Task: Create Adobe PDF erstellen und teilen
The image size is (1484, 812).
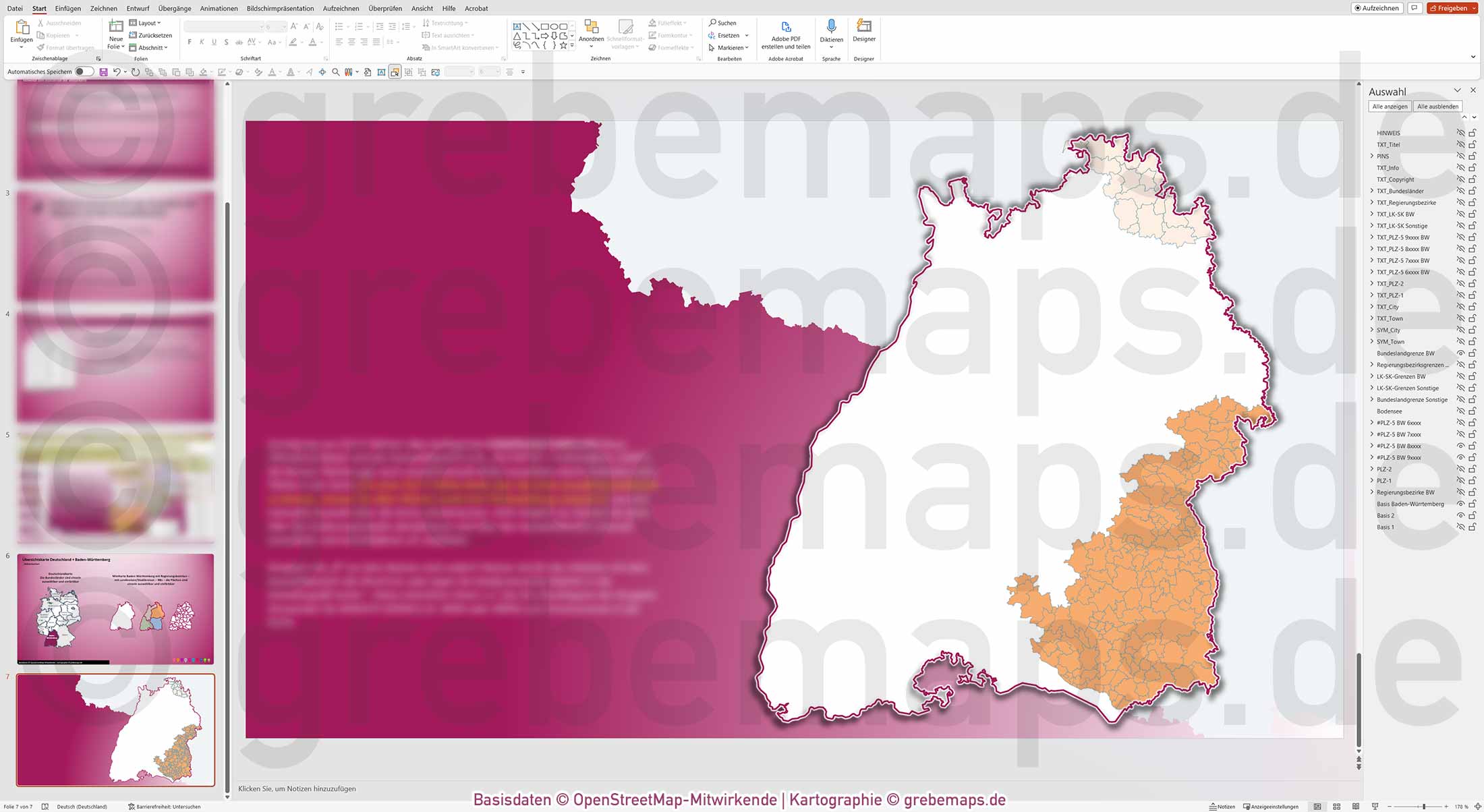Action: pyautogui.click(x=785, y=35)
